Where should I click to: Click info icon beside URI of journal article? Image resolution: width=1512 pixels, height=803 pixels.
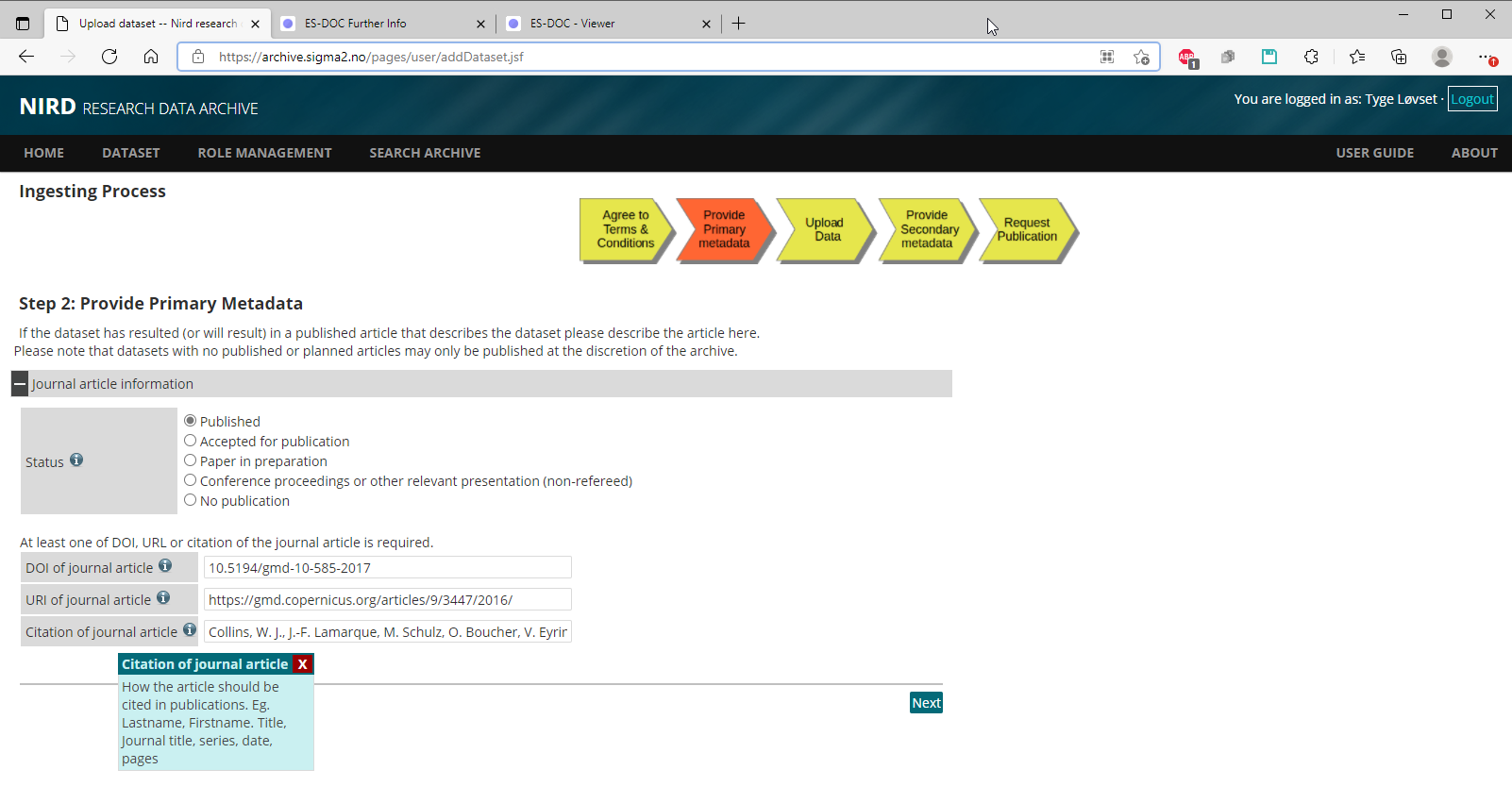click(163, 598)
